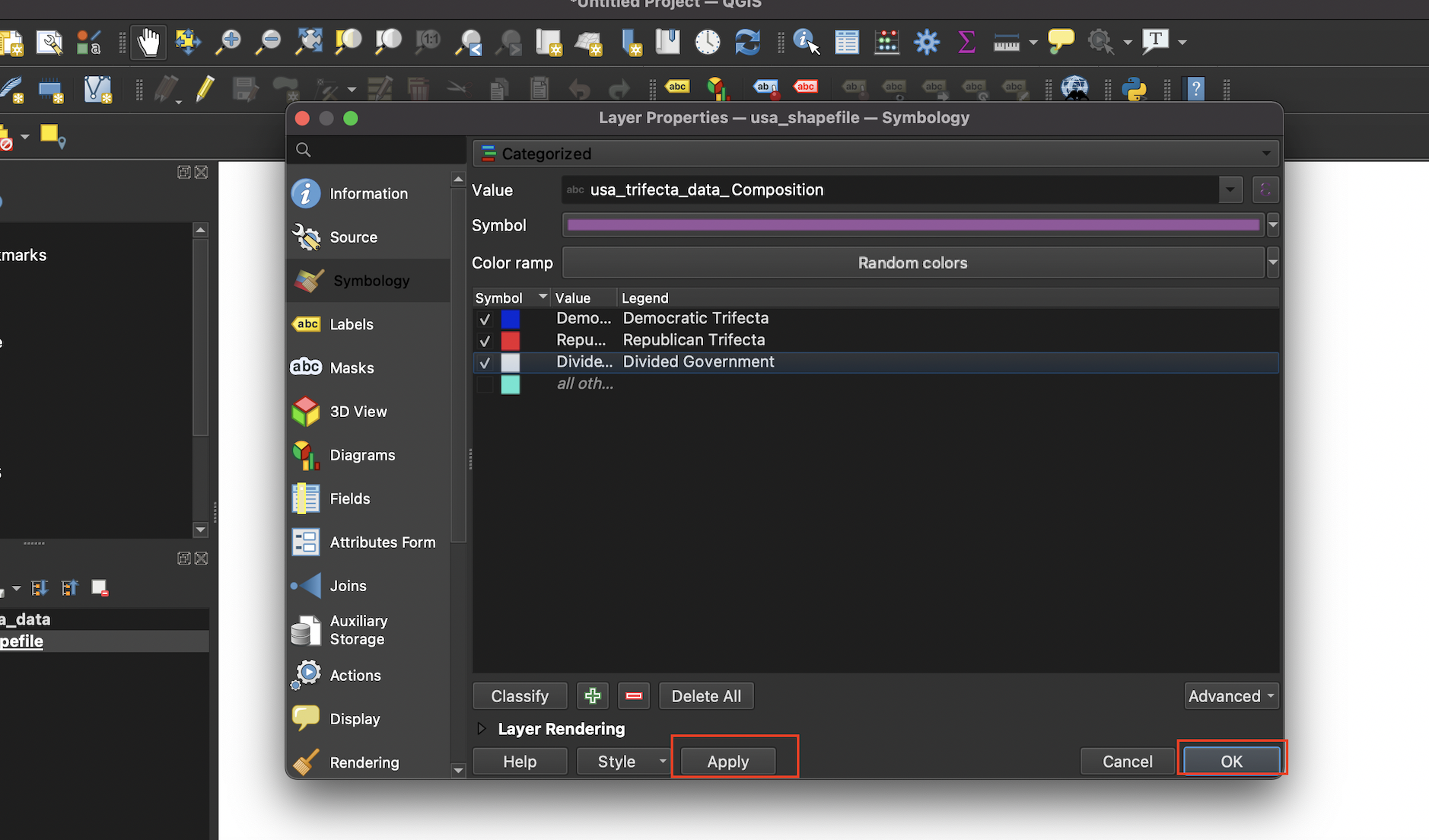Viewport: 1429px width, 840px height.
Task: Click the red remove category button
Action: point(634,695)
